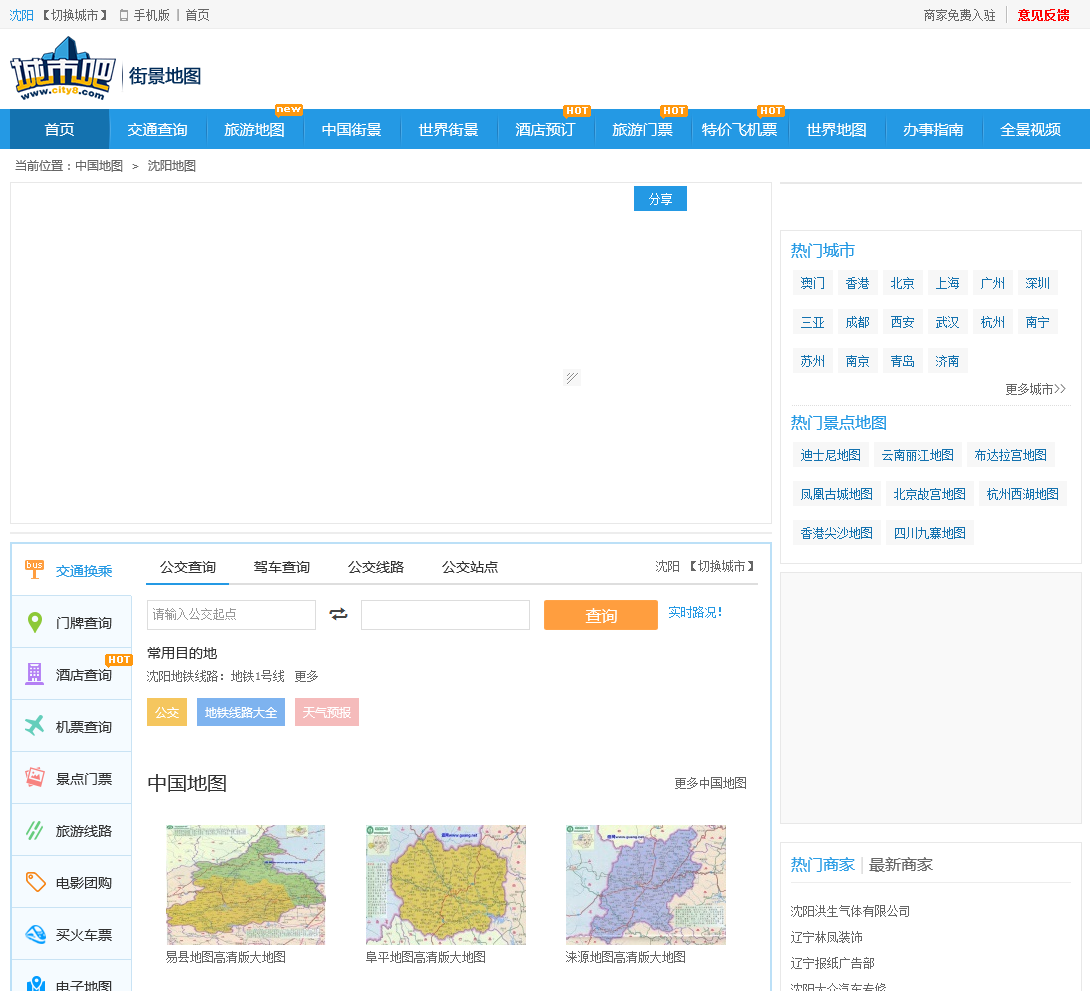Click the train icon for 买火车票
1090x991 pixels.
tap(35, 934)
